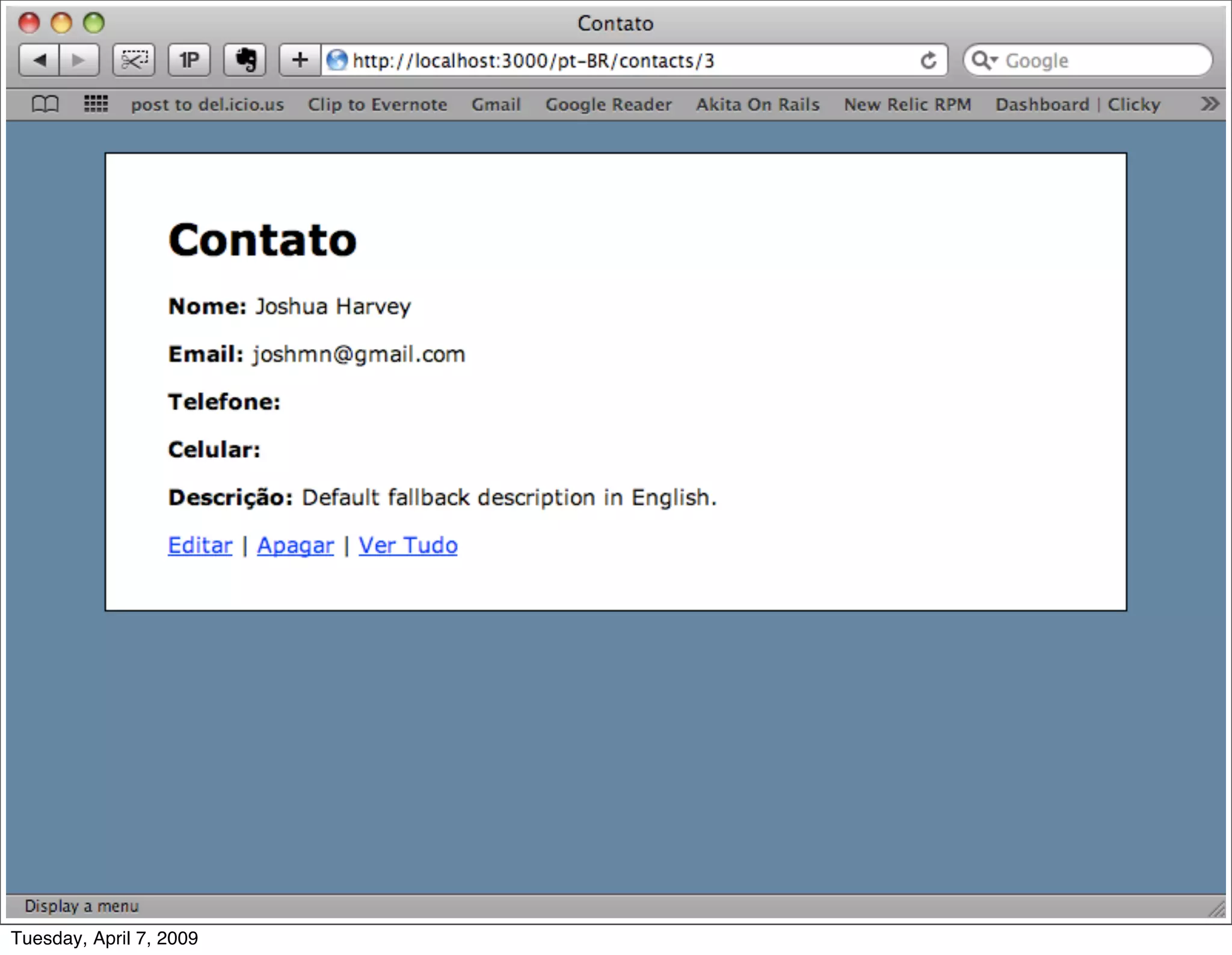Reload the page with the refresh icon
The image size is (1232, 955).
tap(928, 60)
